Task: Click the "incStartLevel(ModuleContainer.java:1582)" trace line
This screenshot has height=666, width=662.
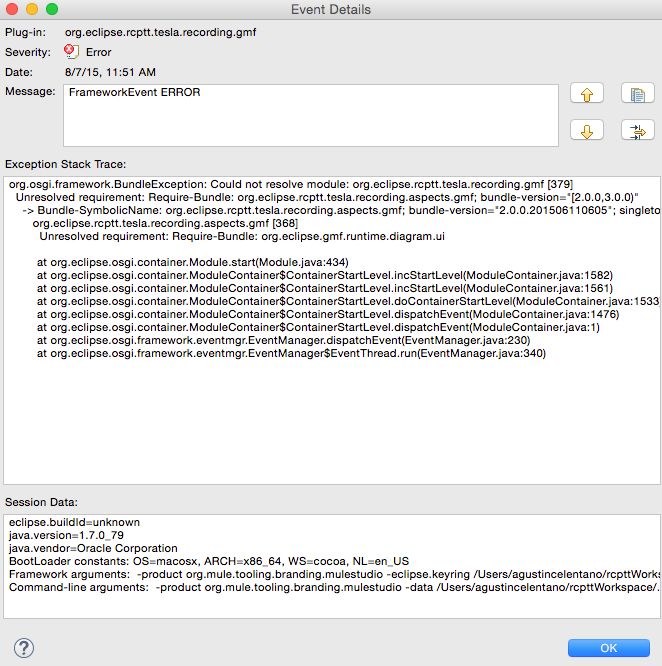Action: click(x=325, y=275)
